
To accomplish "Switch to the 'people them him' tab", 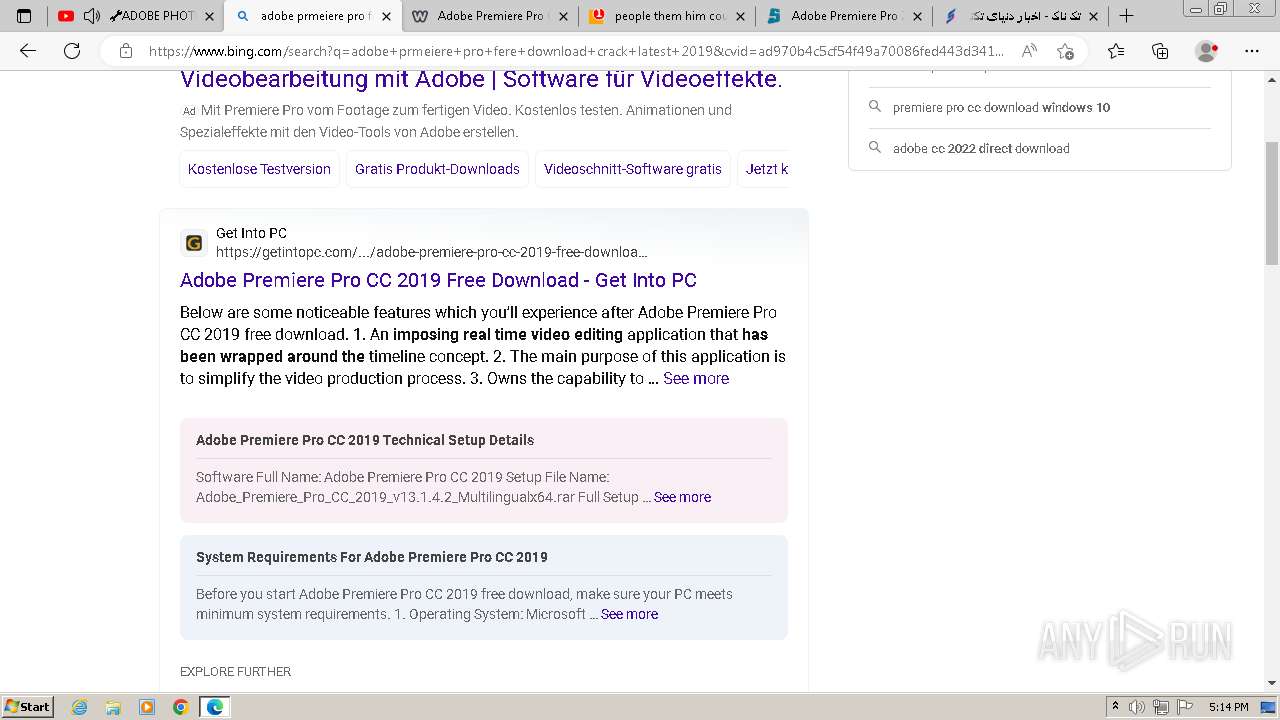I will coord(667,16).
